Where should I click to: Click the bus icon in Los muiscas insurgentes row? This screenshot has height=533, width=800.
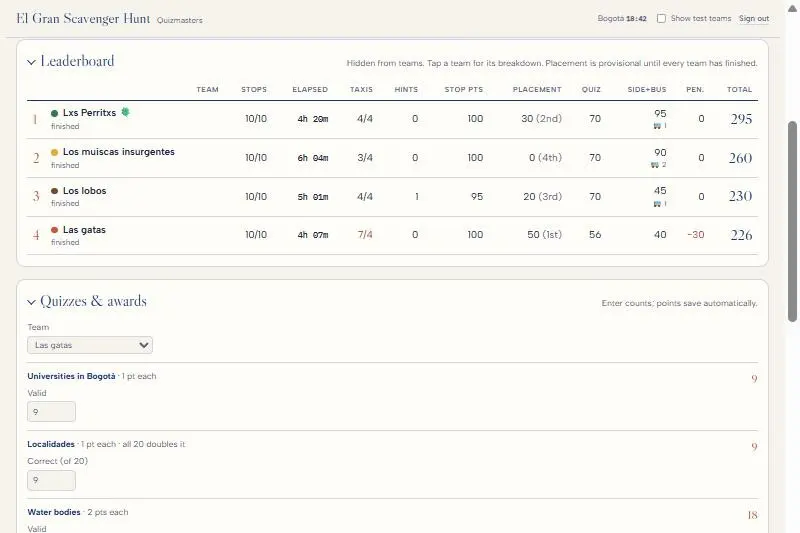pyautogui.click(x=655, y=165)
